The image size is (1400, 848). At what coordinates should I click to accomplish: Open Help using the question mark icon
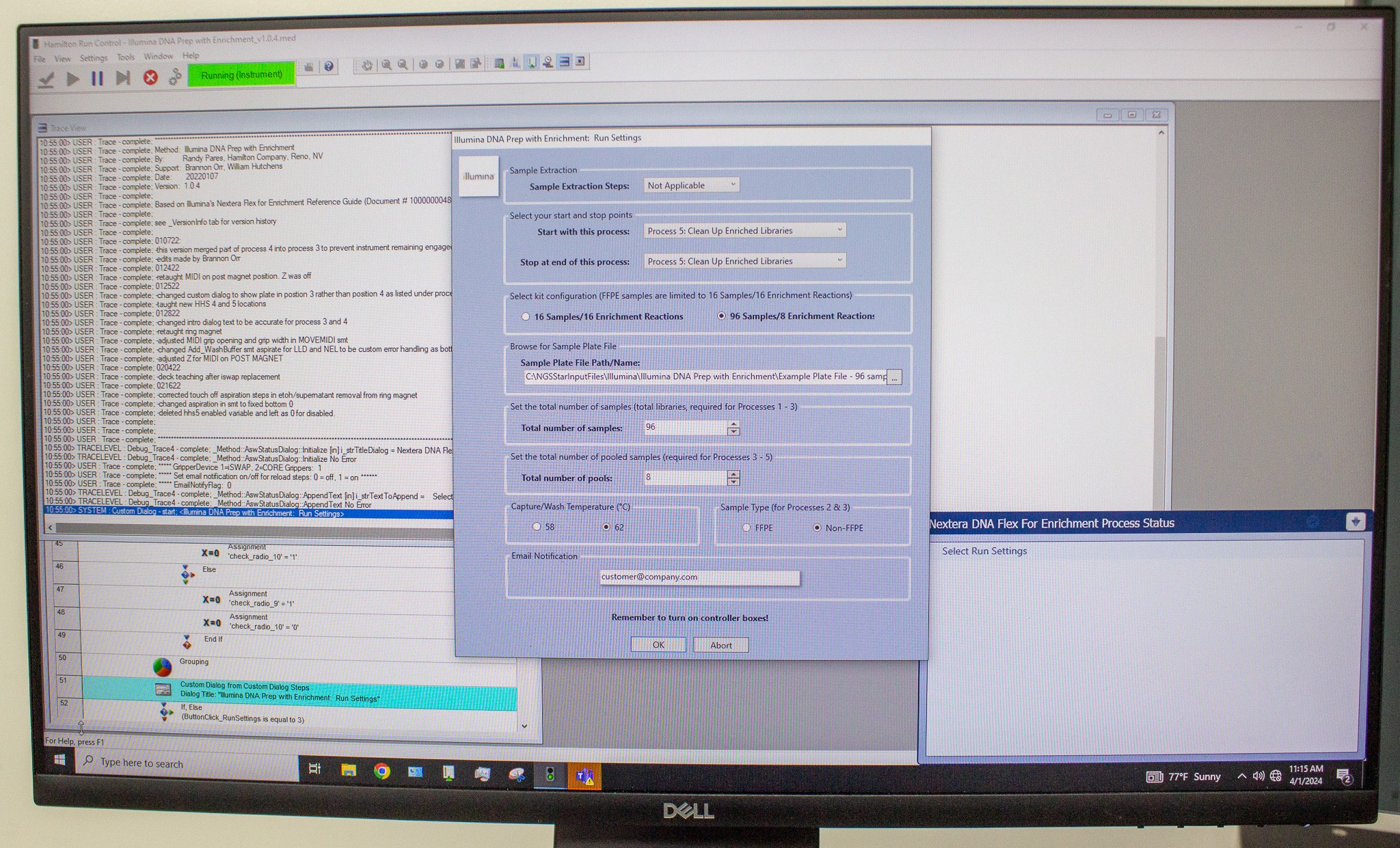[x=329, y=66]
